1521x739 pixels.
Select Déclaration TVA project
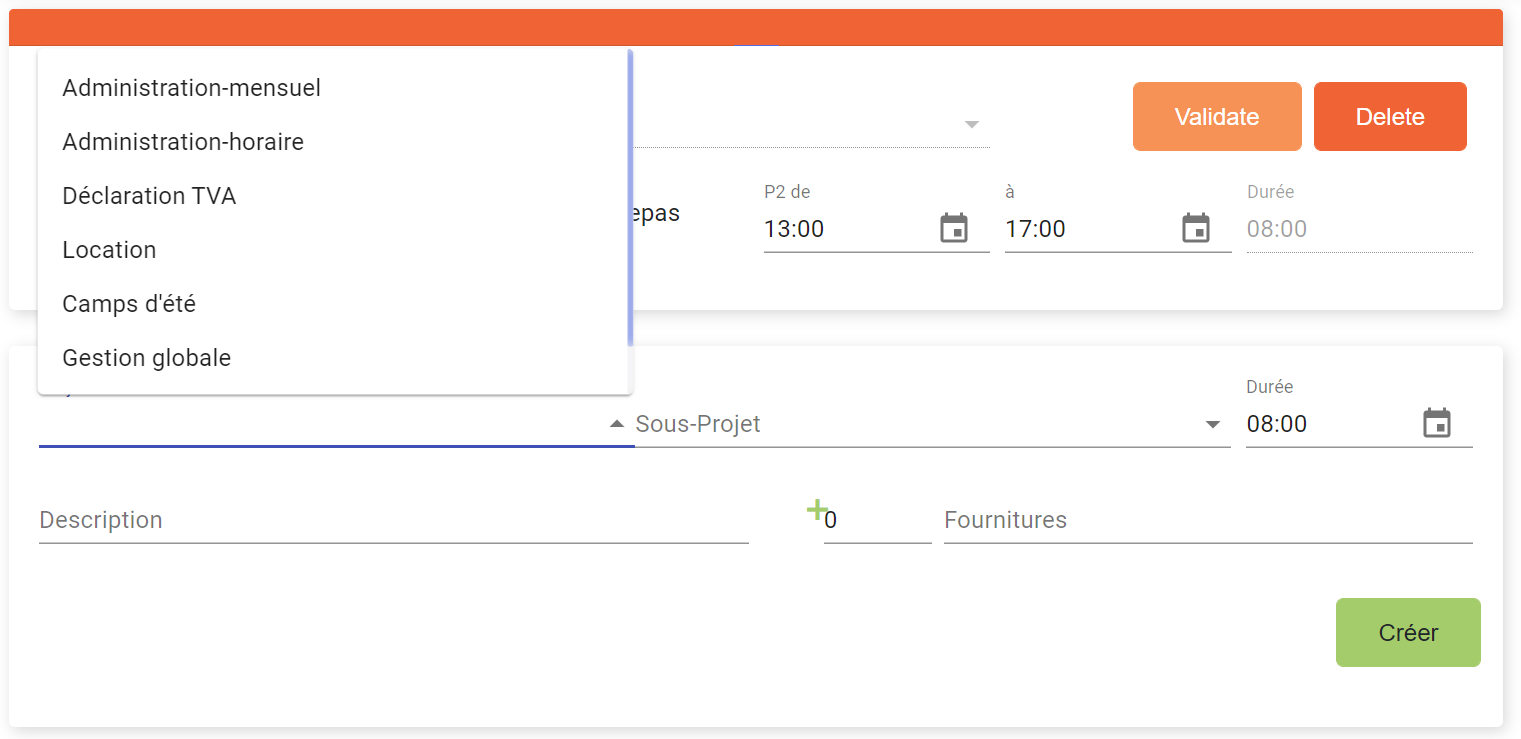(149, 196)
